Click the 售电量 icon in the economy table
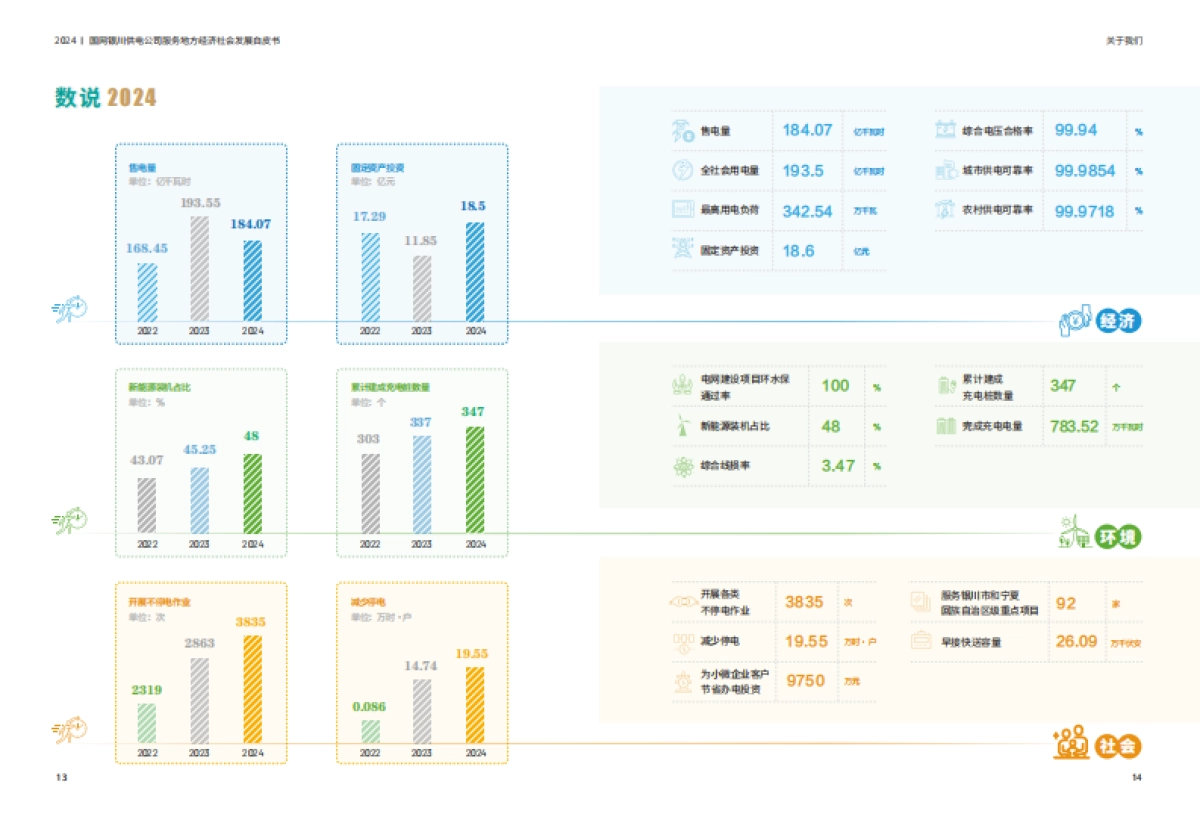 click(x=683, y=130)
